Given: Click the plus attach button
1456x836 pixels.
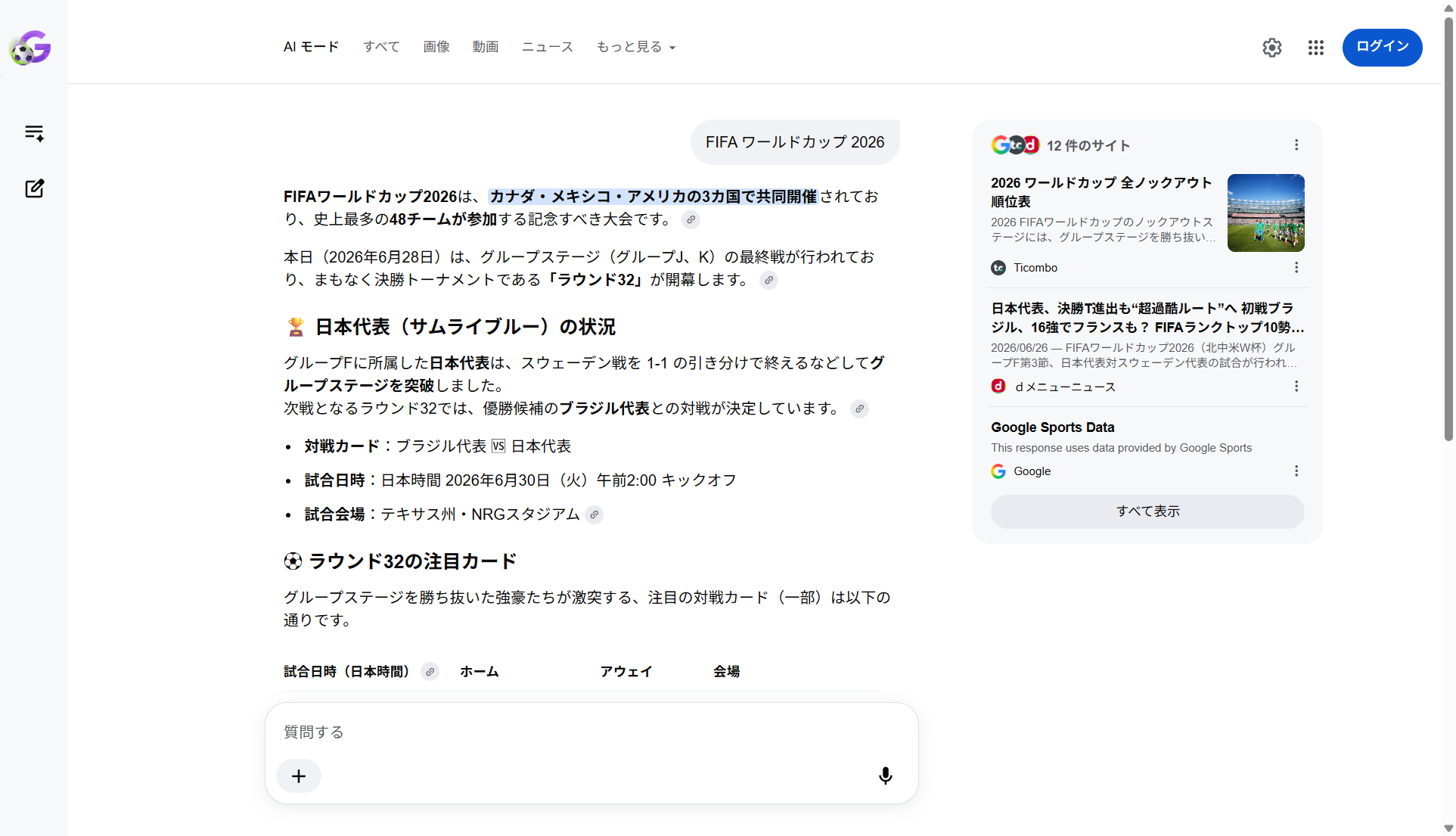Looking at the screenshot, I should point(299,775).
